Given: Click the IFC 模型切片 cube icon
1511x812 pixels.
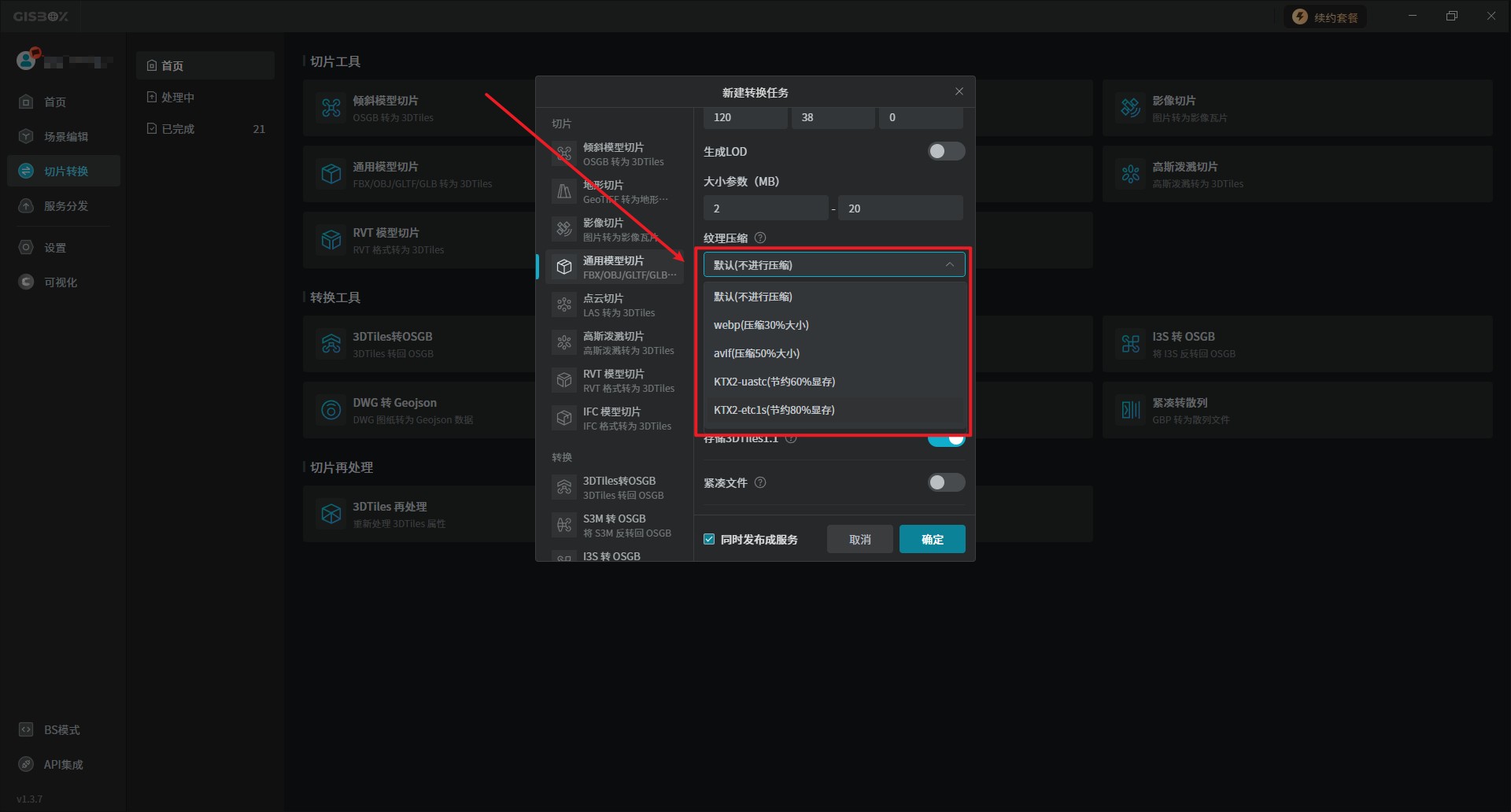Looking at the screenshot, I should tap(564, 419).
